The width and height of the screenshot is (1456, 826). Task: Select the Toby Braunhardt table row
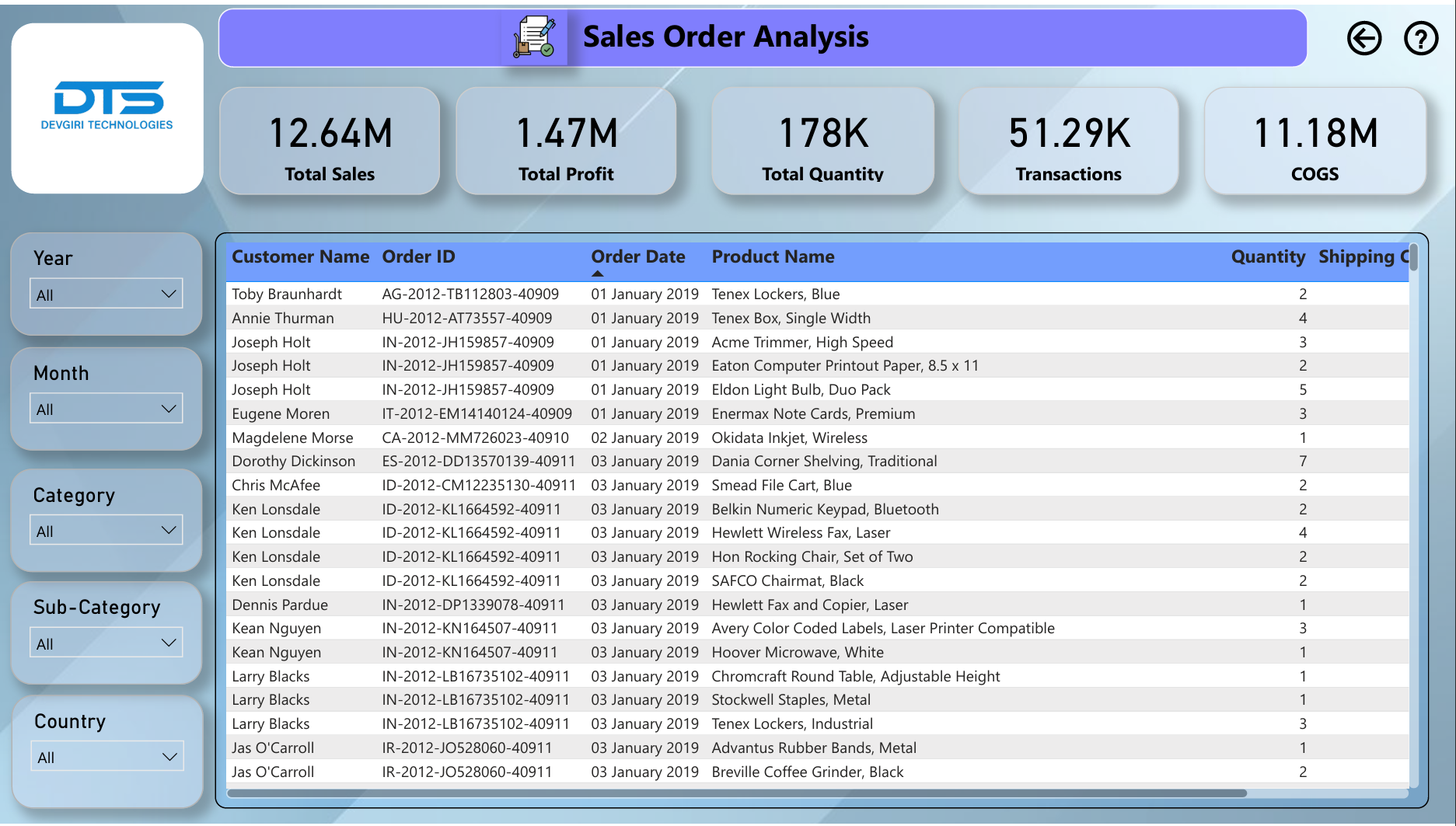pyautogui.click(x=286, y=294)
